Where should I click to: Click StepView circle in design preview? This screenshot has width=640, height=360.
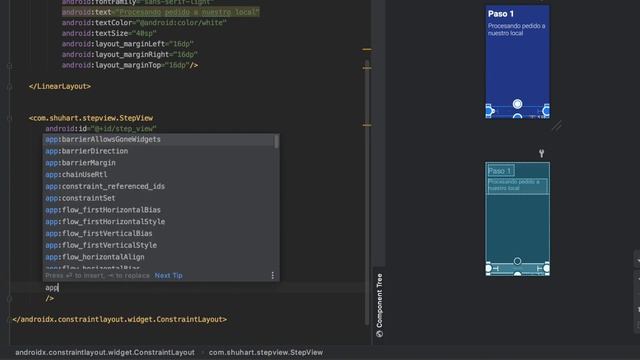[x=517, y=104]
